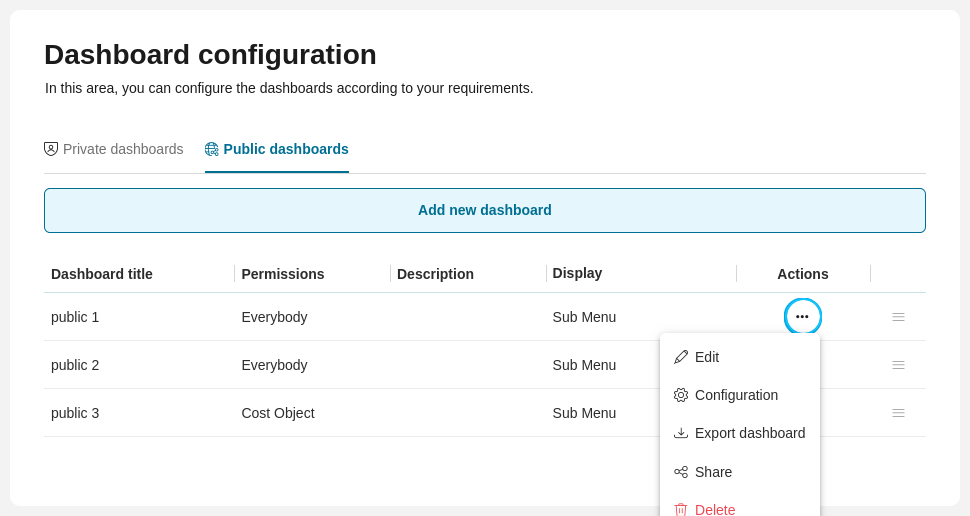Select Share in the actions menu
Screen dimensions: 970x516
(x=740, y=472)
